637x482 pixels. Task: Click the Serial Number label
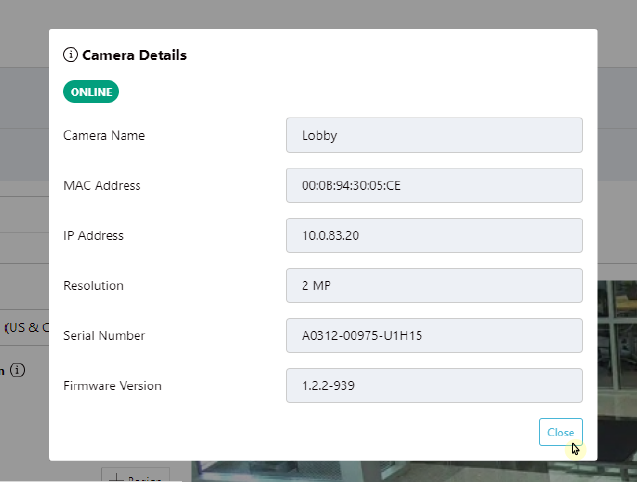pyautogui.click(x=104, y=335)
